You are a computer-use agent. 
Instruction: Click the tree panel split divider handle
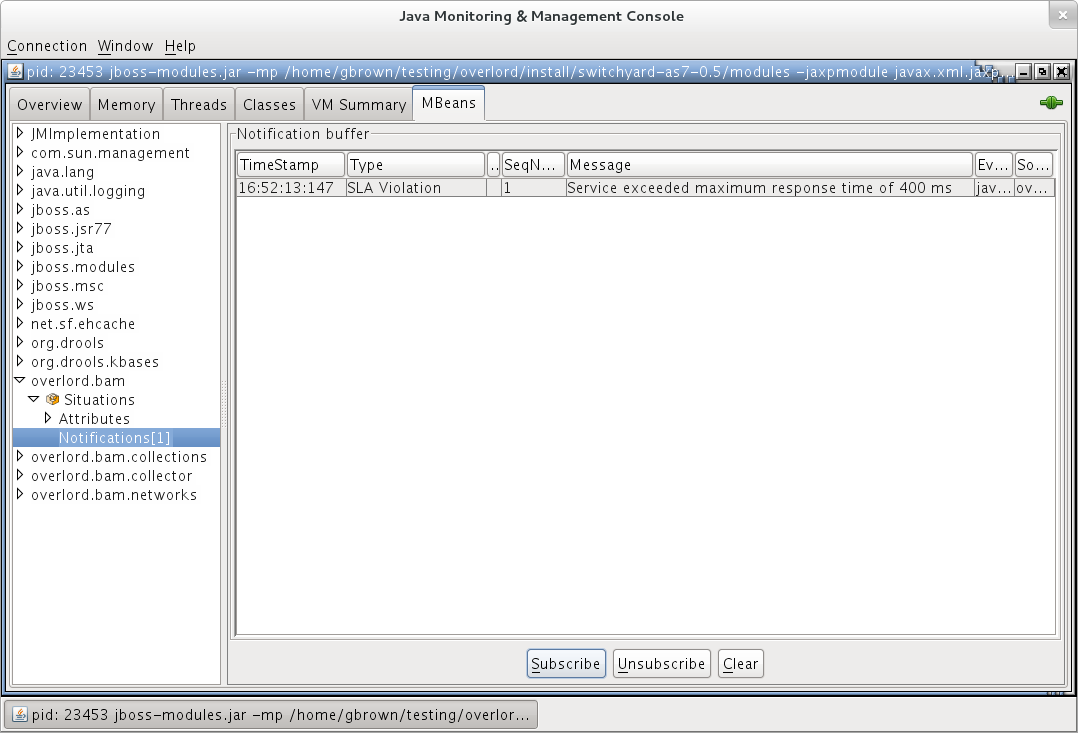[223, 404]
